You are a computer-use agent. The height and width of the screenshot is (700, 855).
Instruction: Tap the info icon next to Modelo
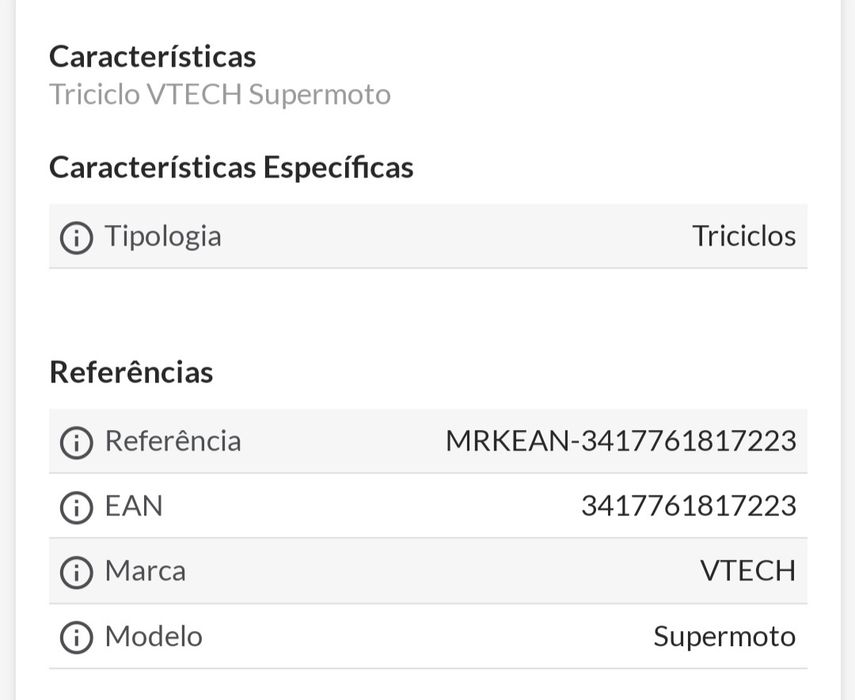[x=76, y=637]
